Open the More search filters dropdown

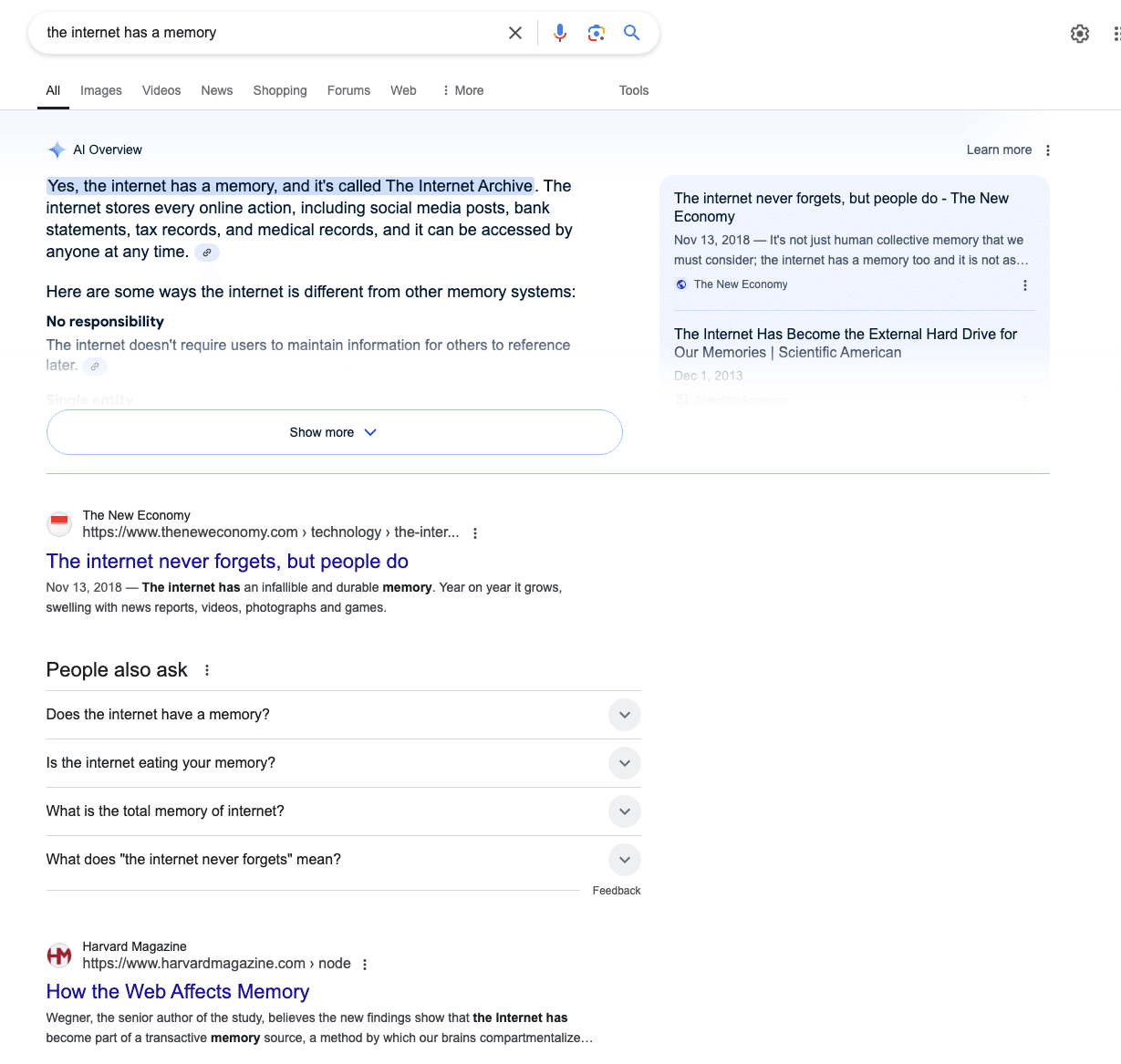pos(462,90)
